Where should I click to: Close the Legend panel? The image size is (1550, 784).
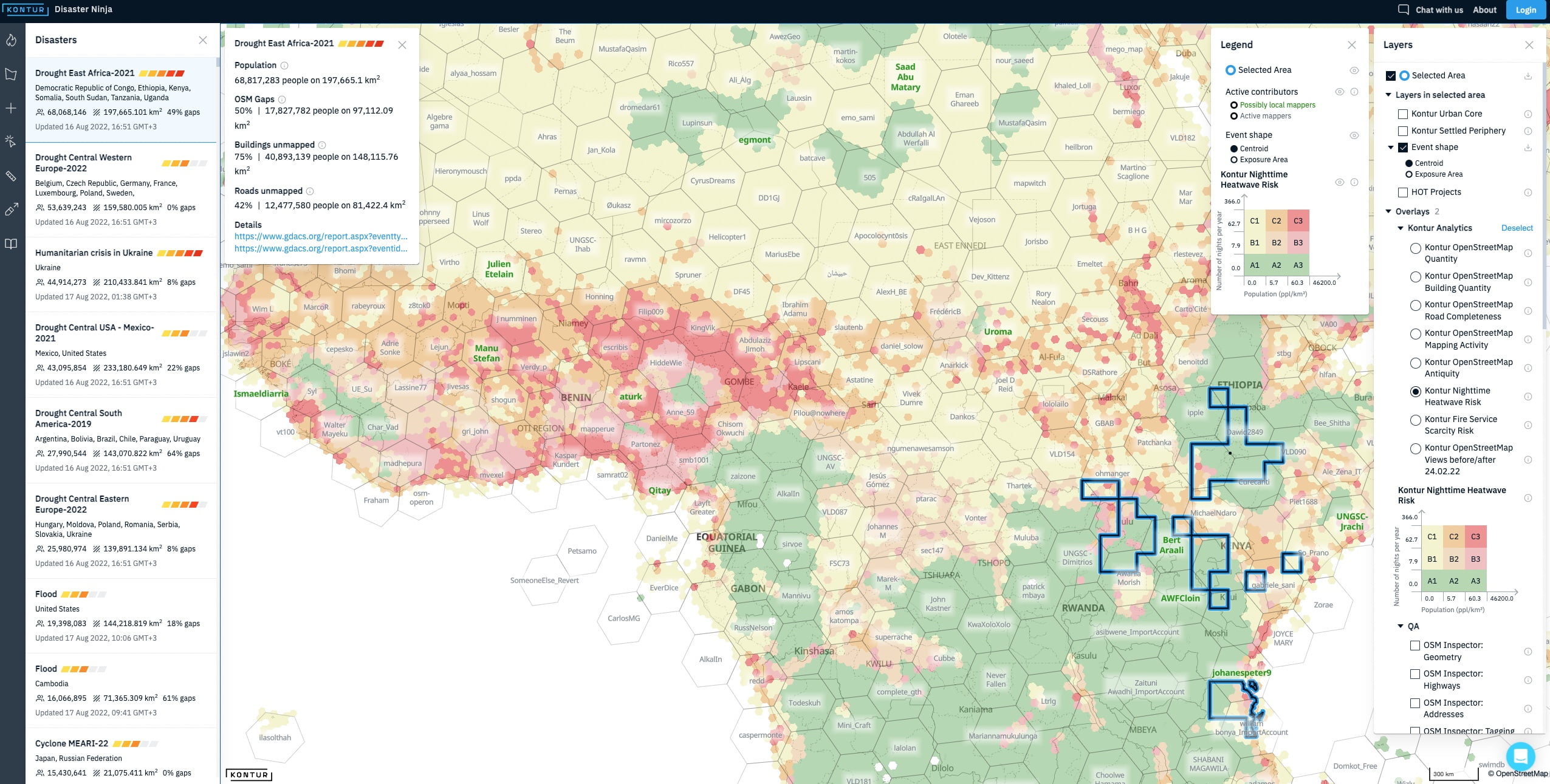(1352, 45)
